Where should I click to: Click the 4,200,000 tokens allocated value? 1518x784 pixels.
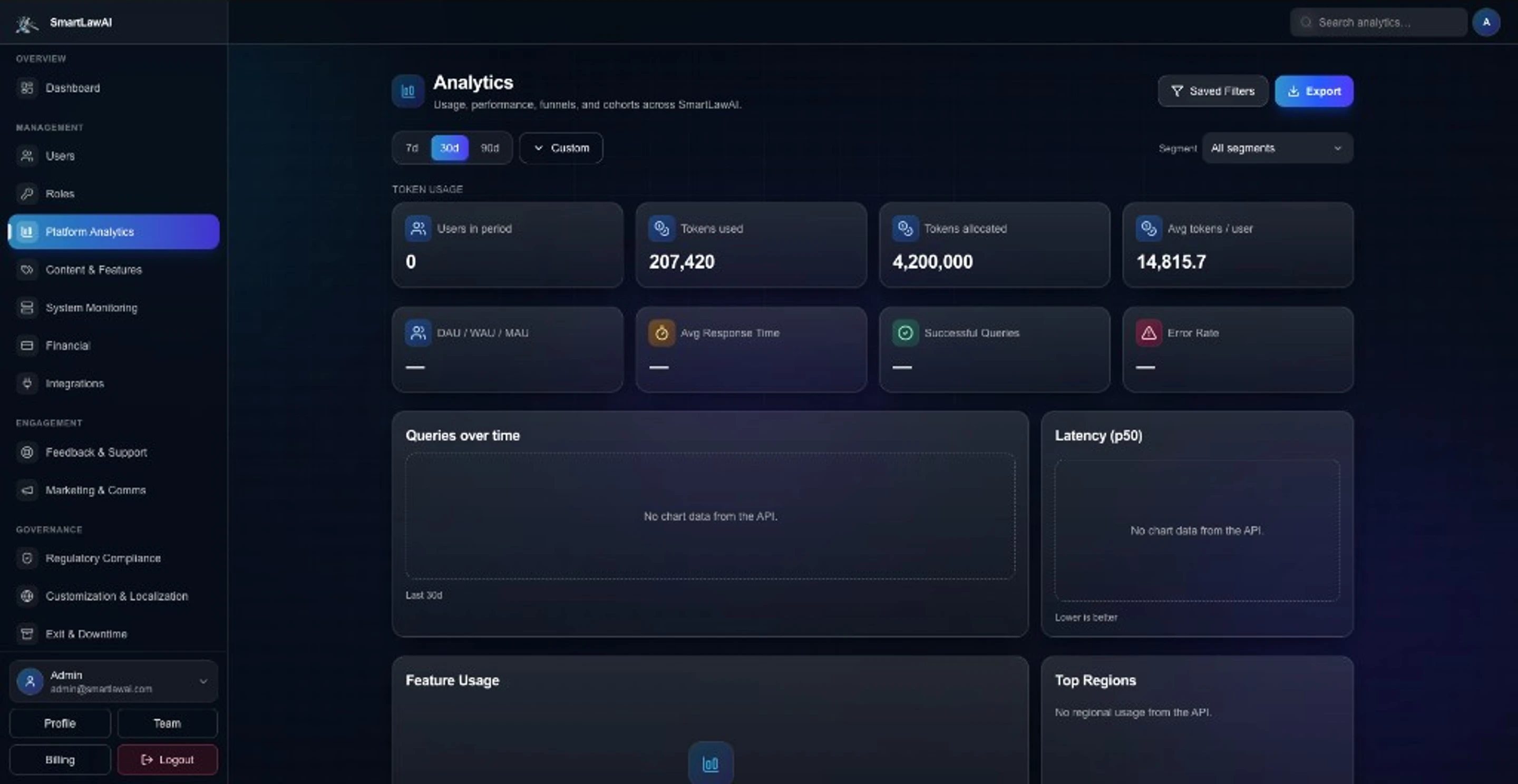932,261
